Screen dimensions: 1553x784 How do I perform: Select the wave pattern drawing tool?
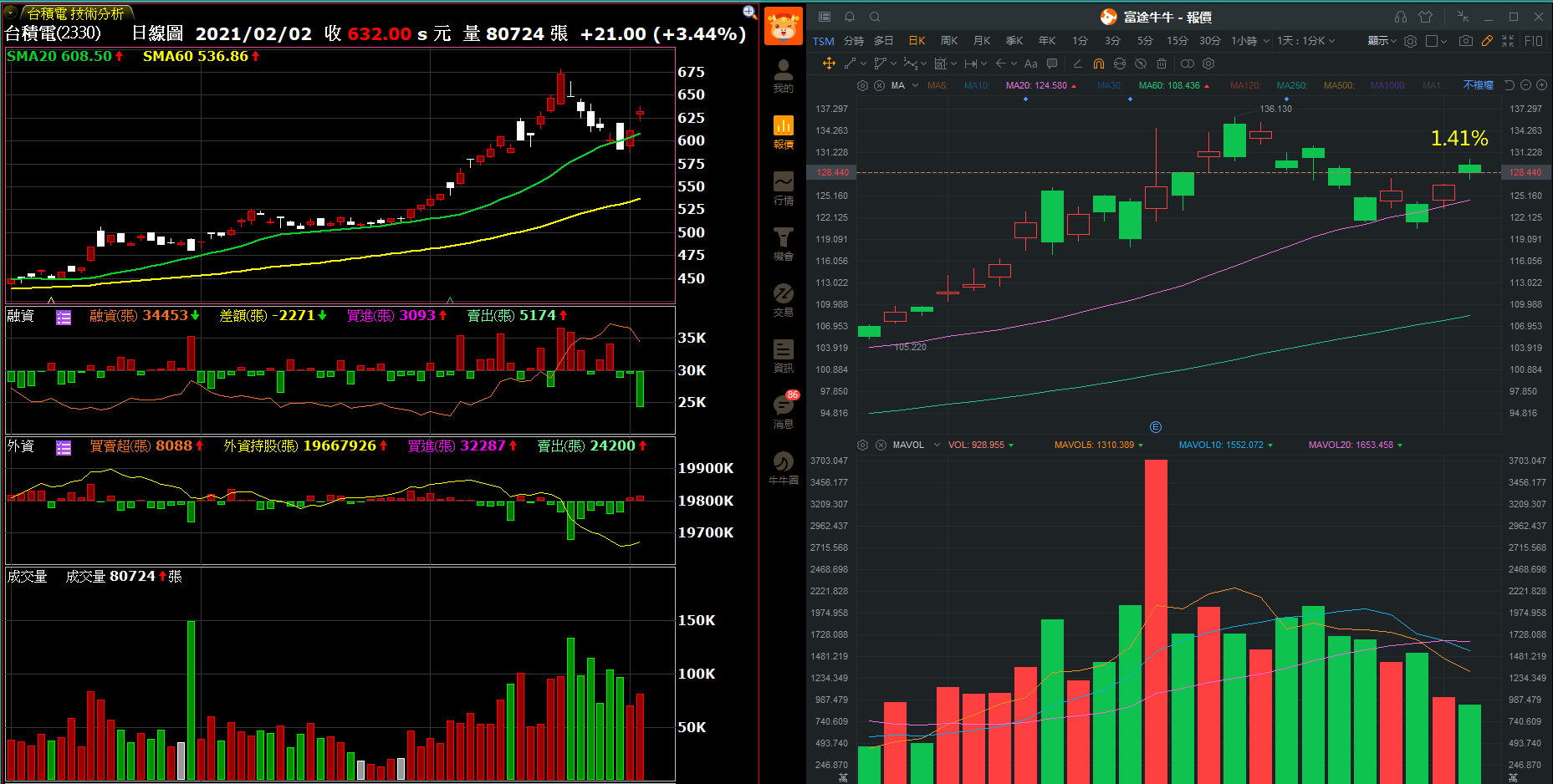(x=910, y=64)
